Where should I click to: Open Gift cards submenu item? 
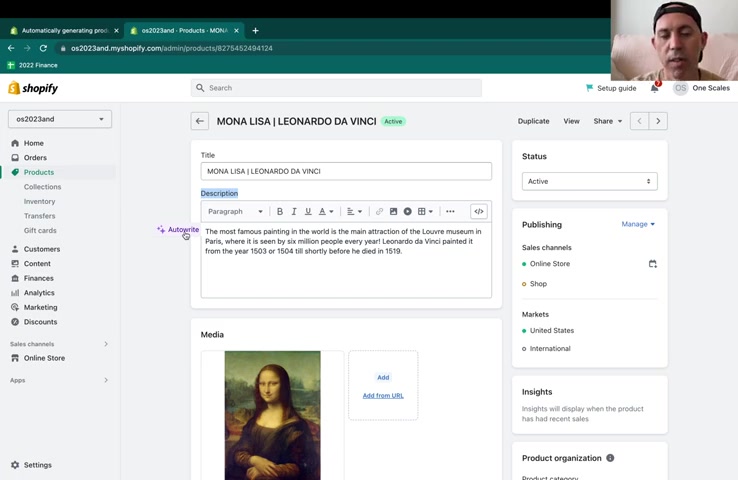click(x=40, y=231)
